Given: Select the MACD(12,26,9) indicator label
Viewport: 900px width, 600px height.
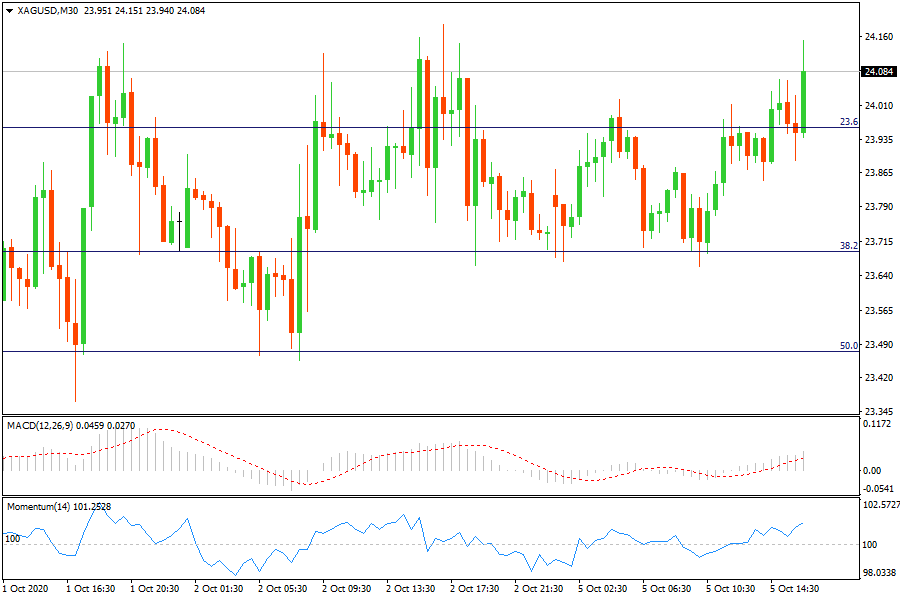Looking at the screenshot, I should 38,426.
